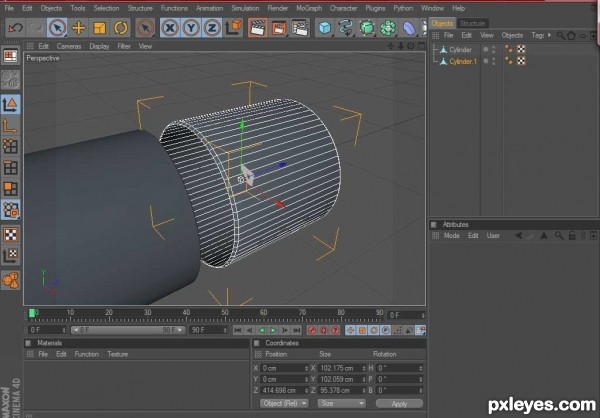Click the Make Editable icon
This screenshot has height=418, width=600.
click(x=10, y=79)
